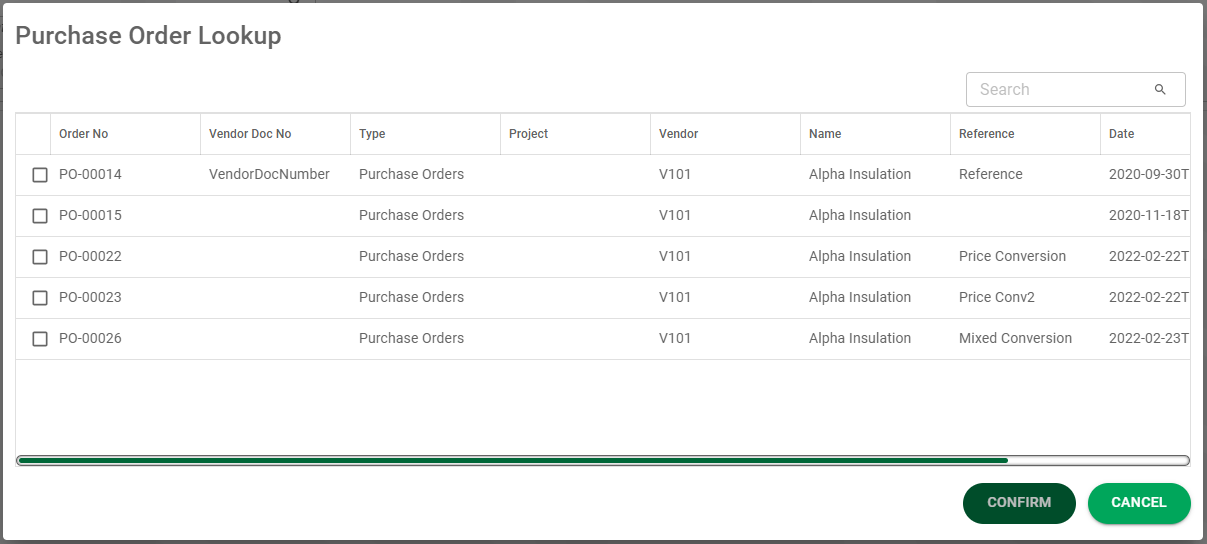This screenshot has width=1207, height=544.
Task: Click Alpha Insulation in the PO-00015 row
Action: tap(860, 215)
